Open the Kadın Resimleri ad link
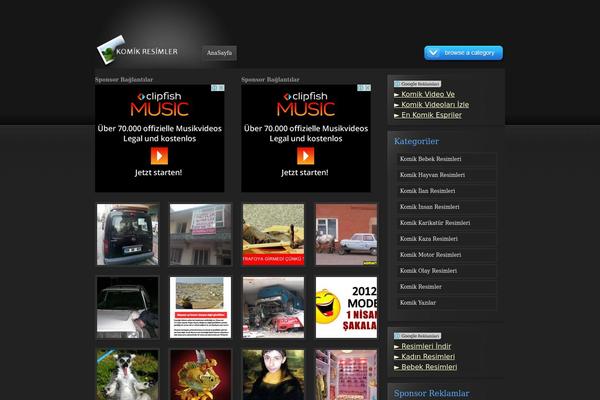The height and width of the screenshot is (400, 600). click(x=424, y=356)
